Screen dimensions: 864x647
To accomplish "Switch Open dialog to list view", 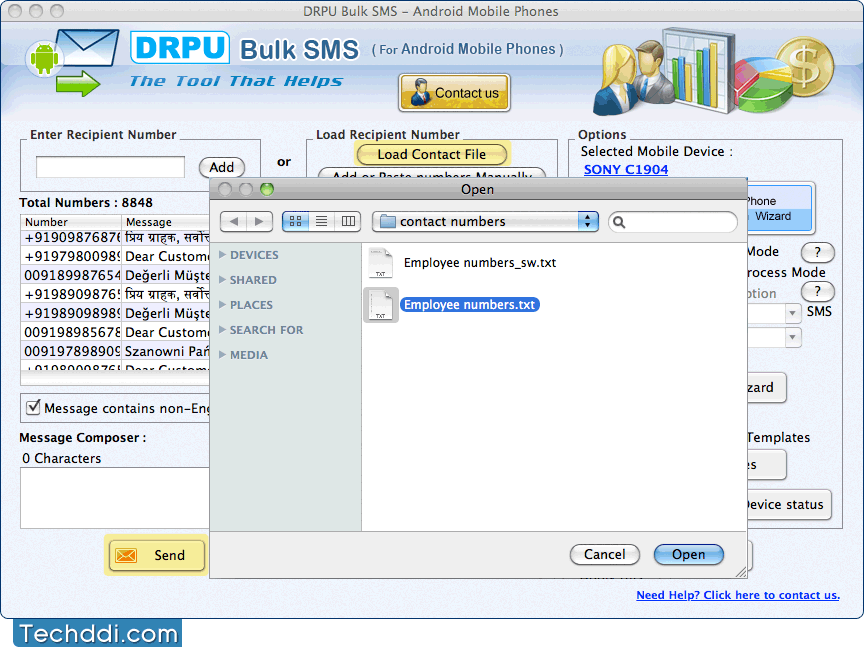I will coord(321,222).
